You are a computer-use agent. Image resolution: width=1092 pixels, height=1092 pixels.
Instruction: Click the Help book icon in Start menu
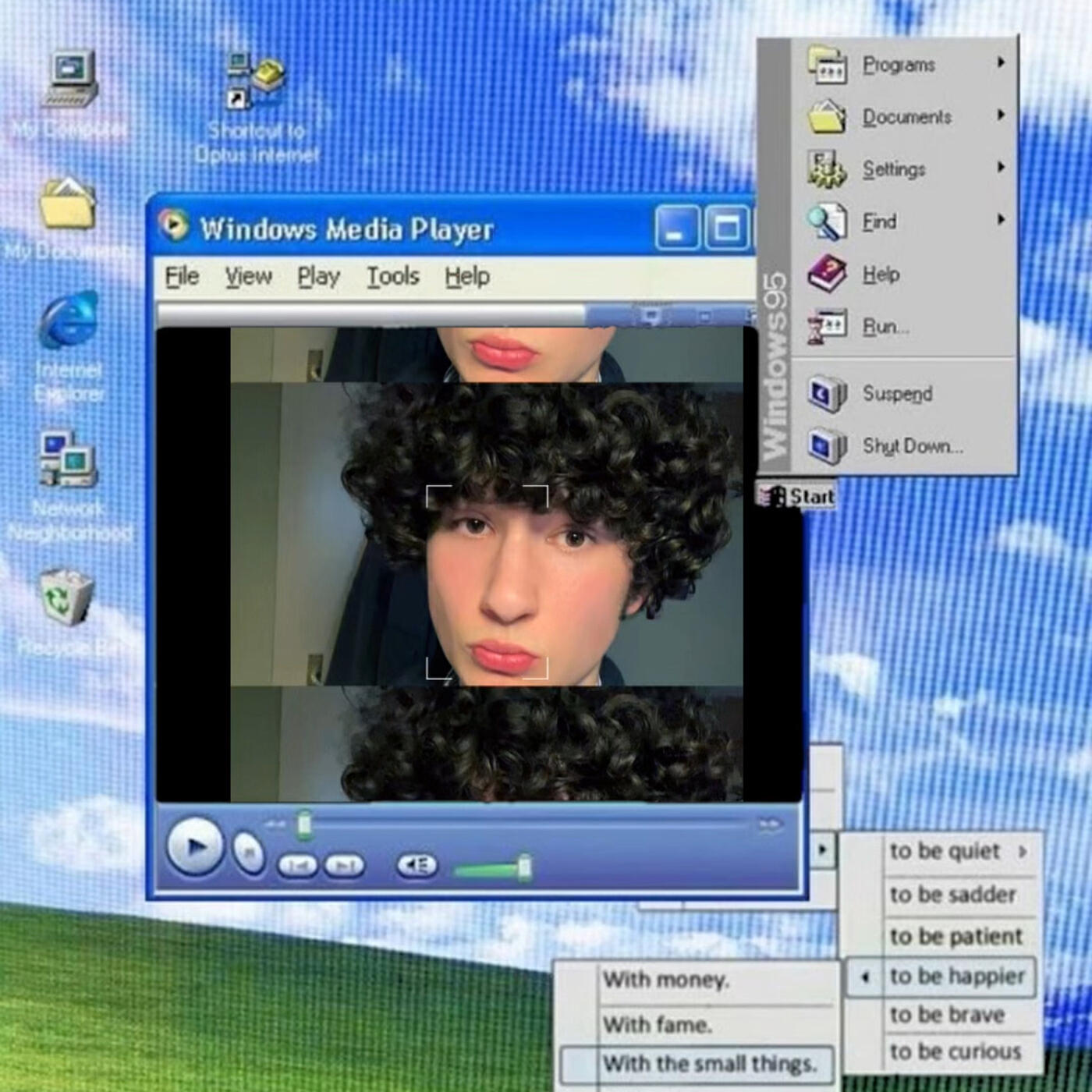(827, 275)
